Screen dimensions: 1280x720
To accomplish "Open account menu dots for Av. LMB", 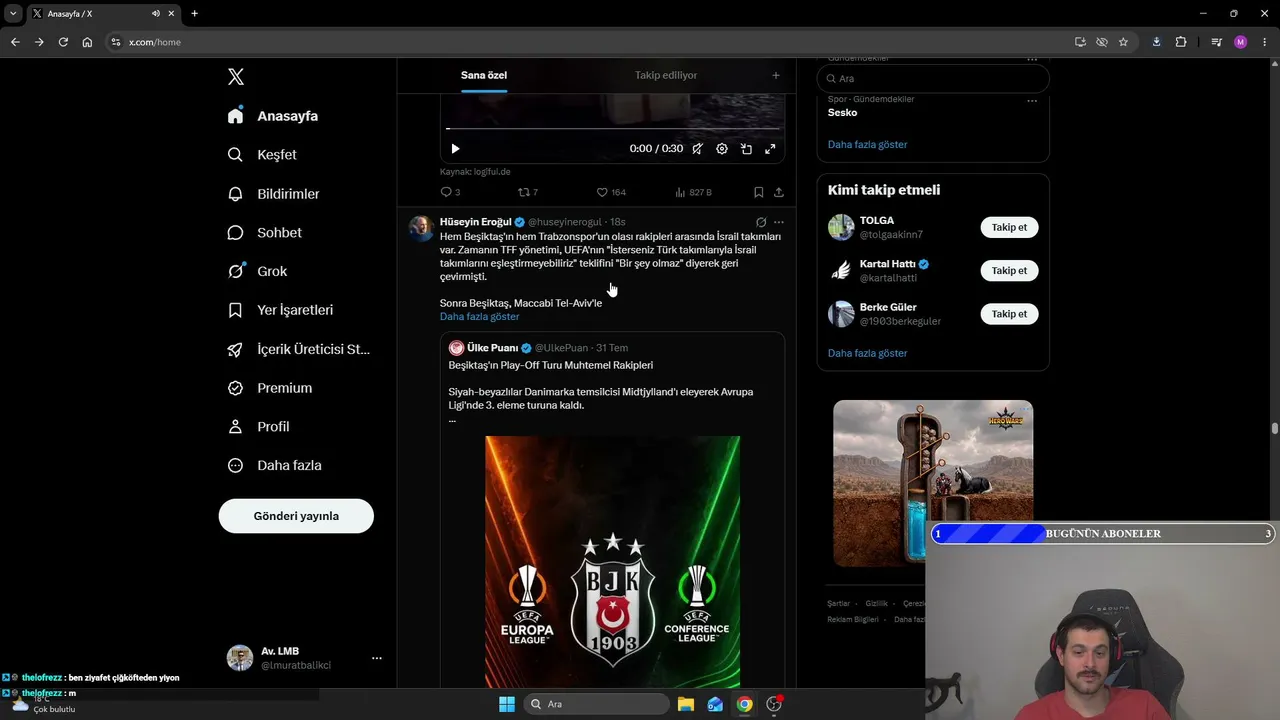I will coord(377,658).
